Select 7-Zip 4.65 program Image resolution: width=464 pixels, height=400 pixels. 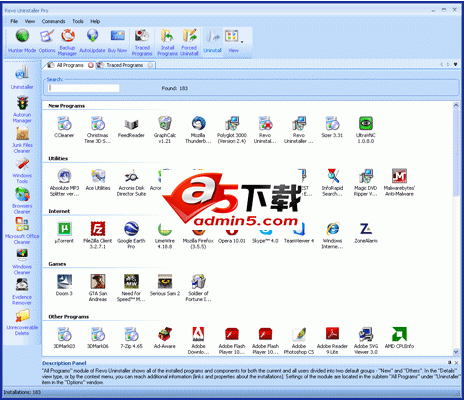(131, 338)
